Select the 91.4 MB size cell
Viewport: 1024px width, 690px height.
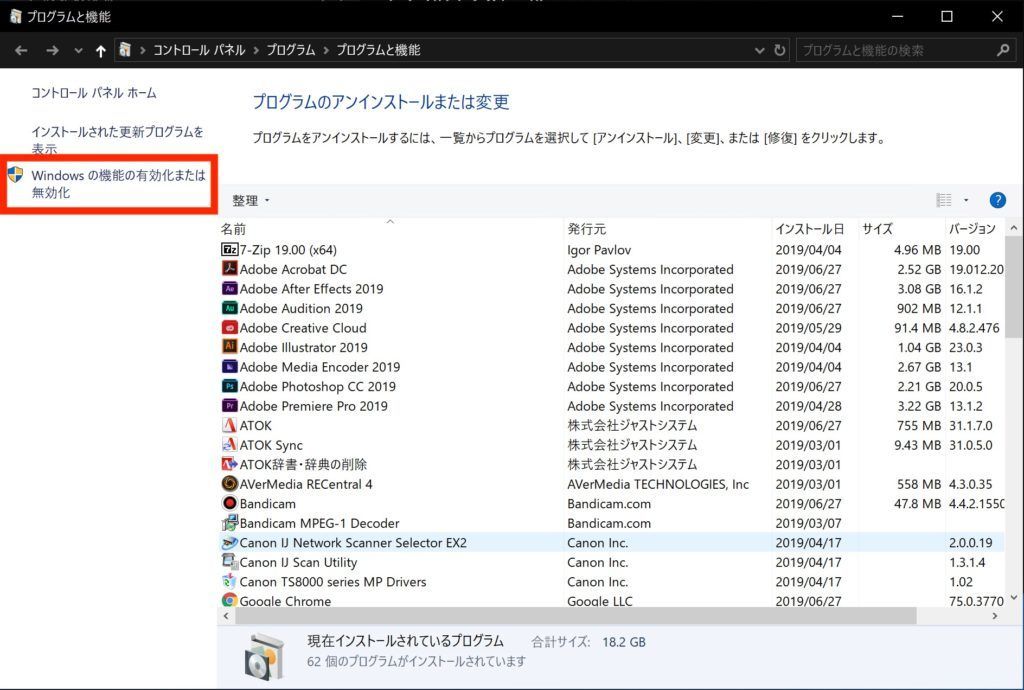point(918,328)
